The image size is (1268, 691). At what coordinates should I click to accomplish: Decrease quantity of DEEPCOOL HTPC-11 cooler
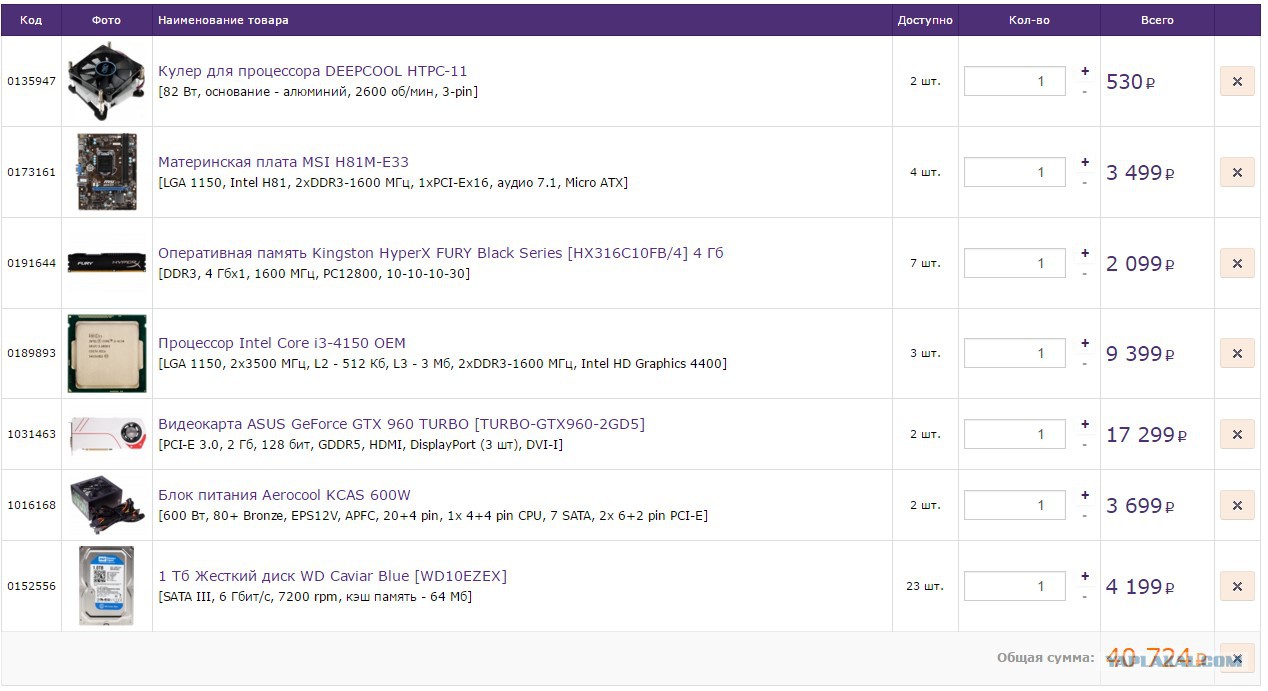point(1085,92)
